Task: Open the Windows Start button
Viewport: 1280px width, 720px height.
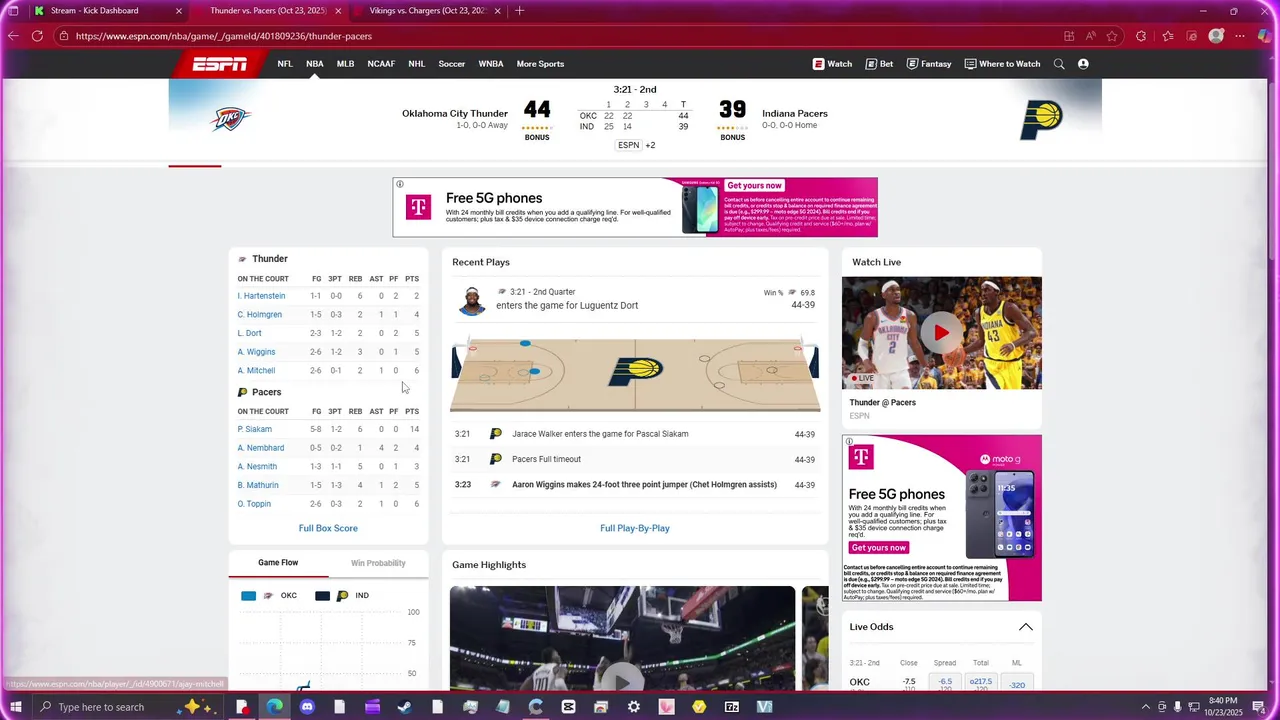Action: [x=15, y=707]
